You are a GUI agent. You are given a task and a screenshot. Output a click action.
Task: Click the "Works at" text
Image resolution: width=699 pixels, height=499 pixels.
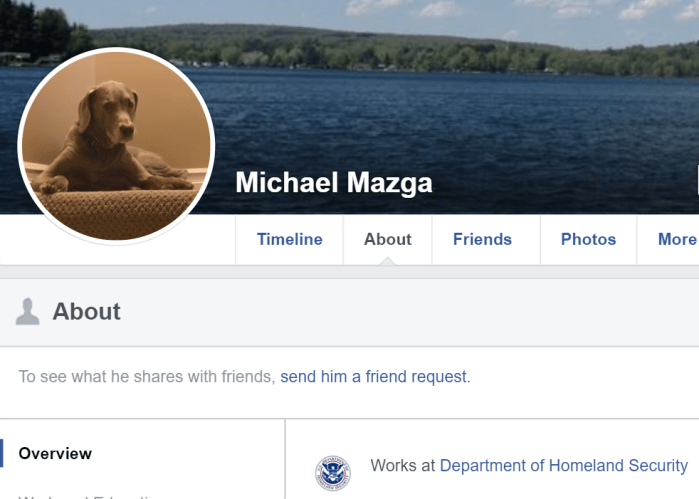tap(403, 465)
